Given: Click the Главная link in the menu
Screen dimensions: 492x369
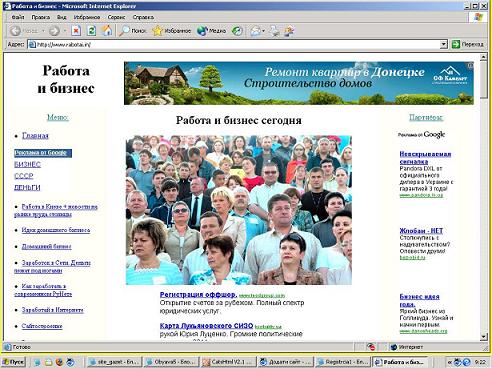Looking at the screenshot, I should (x=35, y=136).
